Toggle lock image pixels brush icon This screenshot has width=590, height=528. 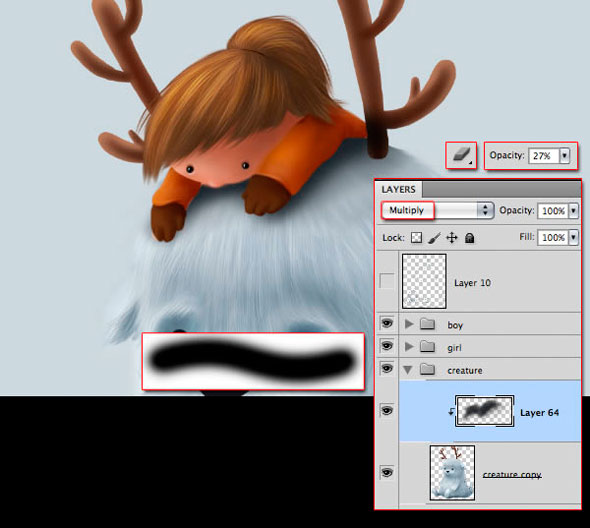tap(434, 238)
